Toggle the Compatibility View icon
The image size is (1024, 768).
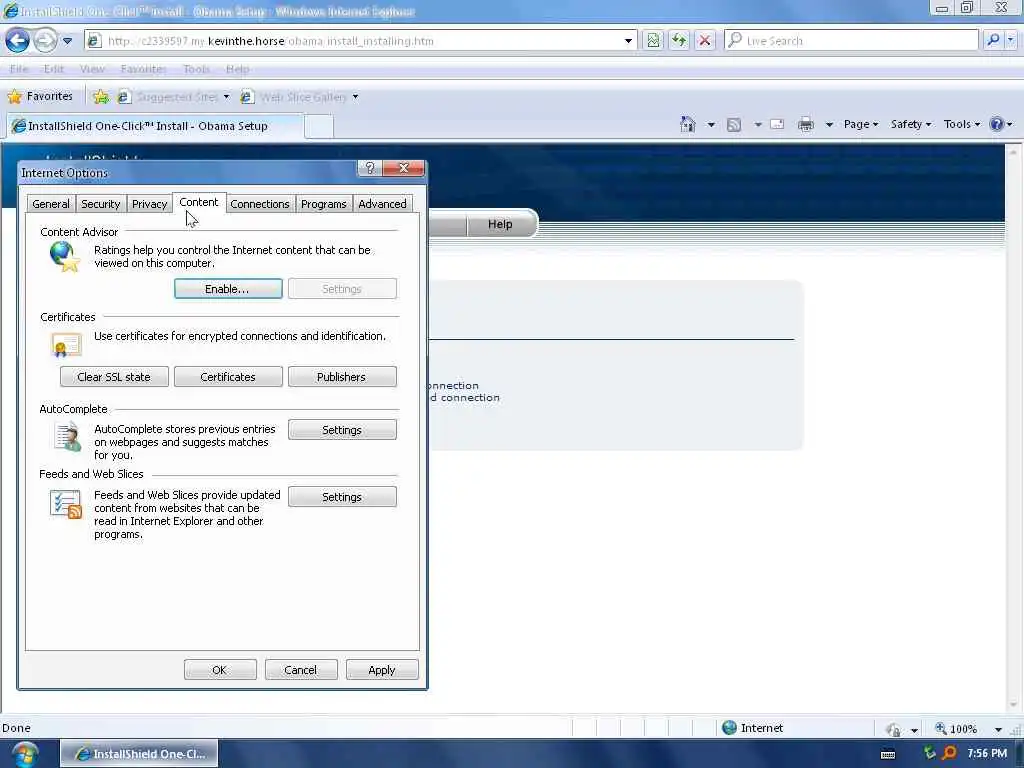pyautogui.click(x=653, y=40)
